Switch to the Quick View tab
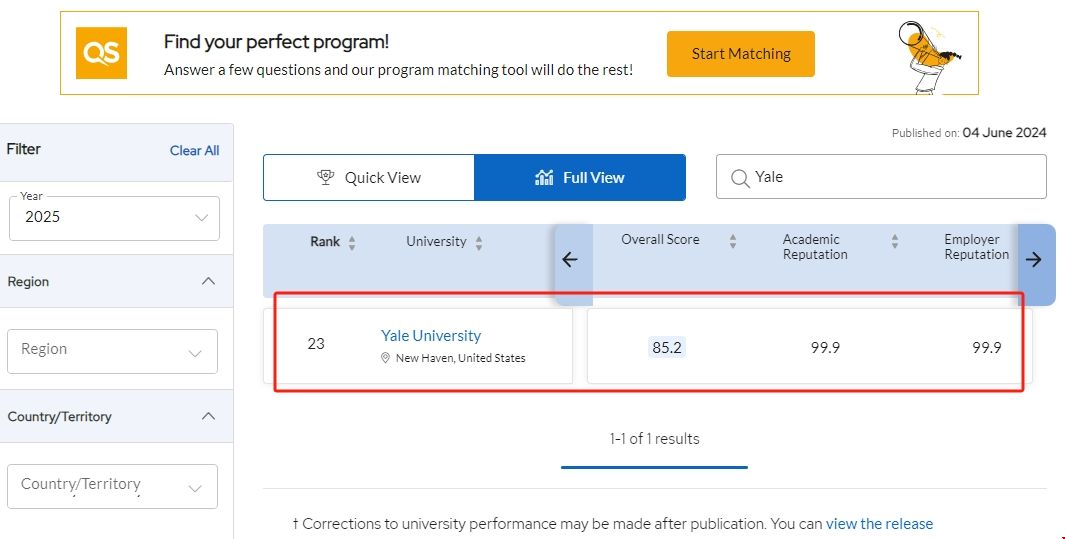 coord(369,178)
